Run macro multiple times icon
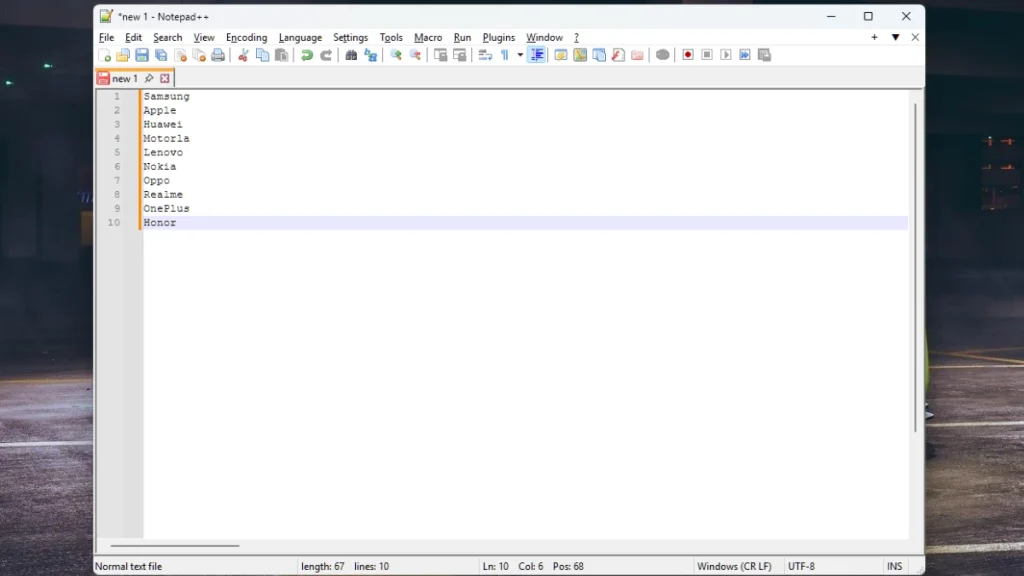This screenshot has height=576, width=1024. coord(745,55)
